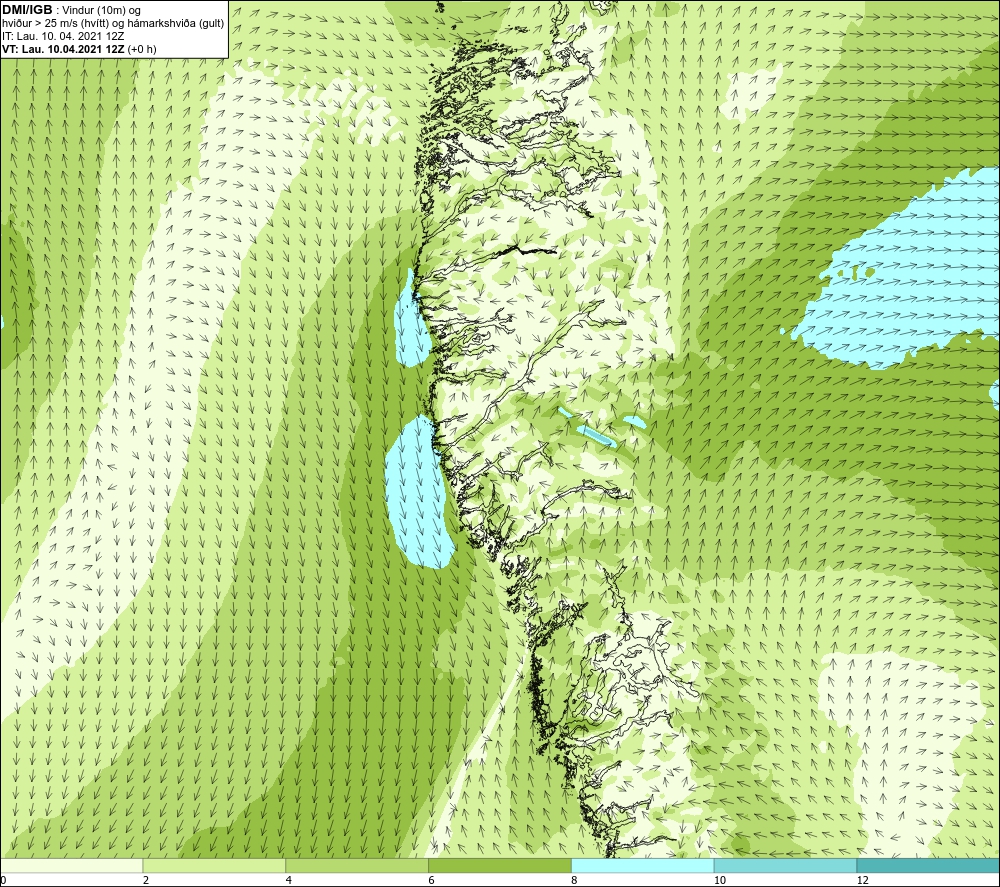Click the "6" legend scale label
Viewport: 1000px width, 887px height.
(x=432, y=881)
